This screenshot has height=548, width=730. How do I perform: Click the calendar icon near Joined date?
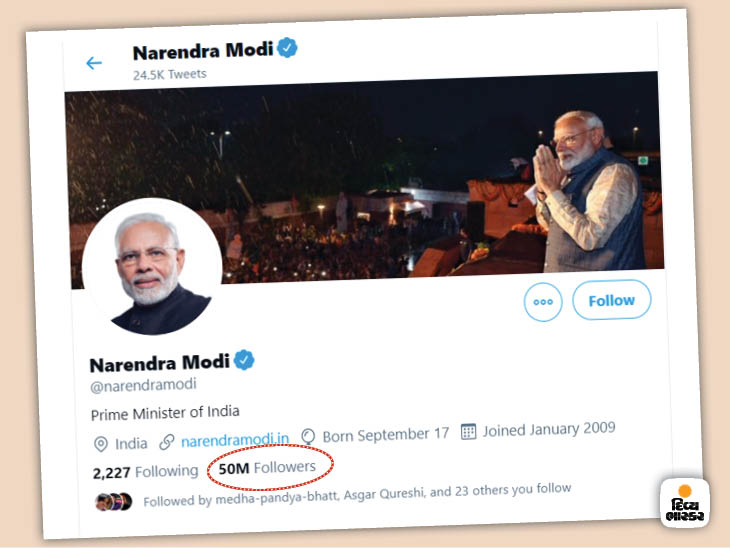pyautogui.click(x=468, y=432)
